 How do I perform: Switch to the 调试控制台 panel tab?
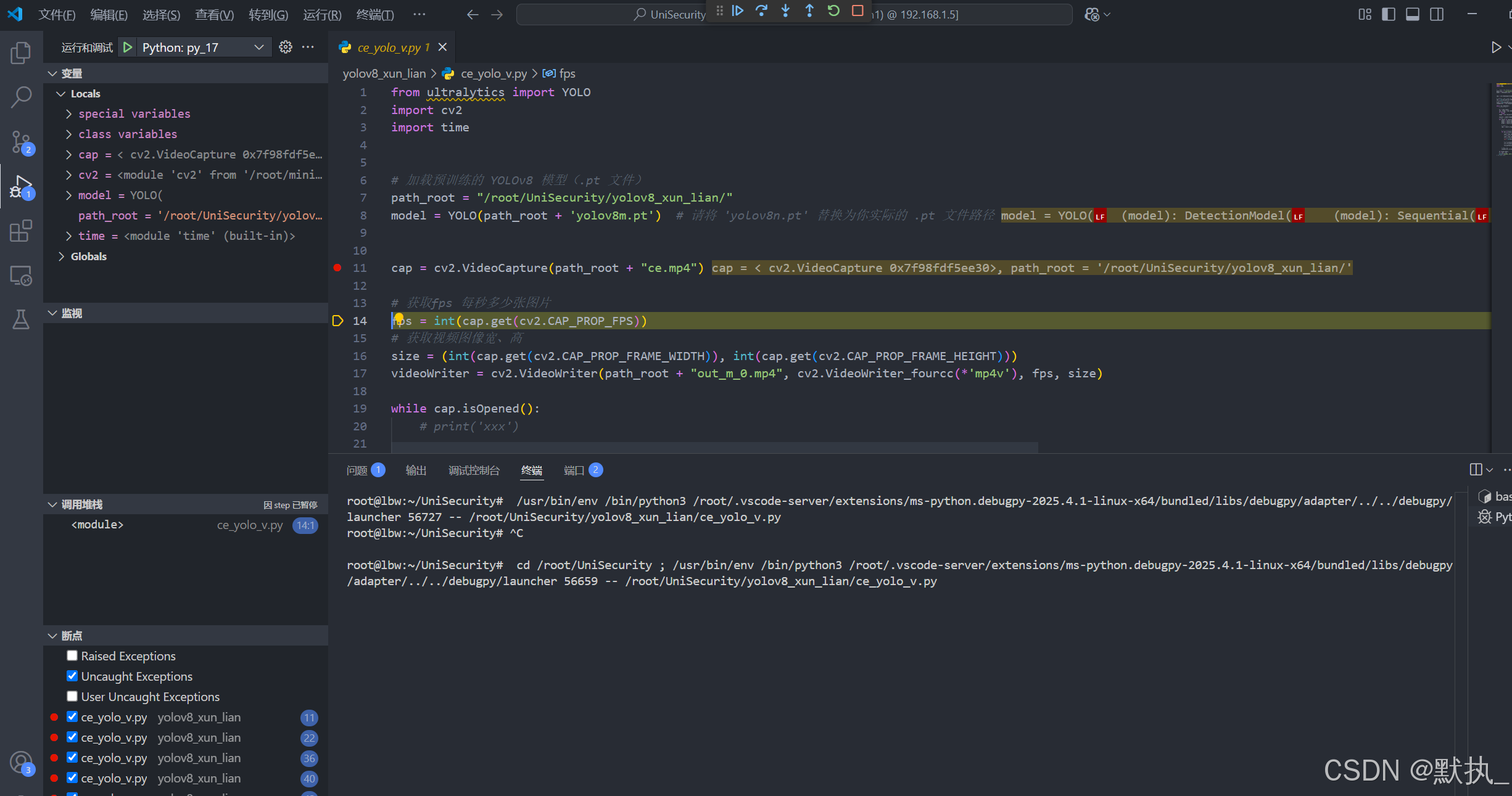[x=474, y=470]
